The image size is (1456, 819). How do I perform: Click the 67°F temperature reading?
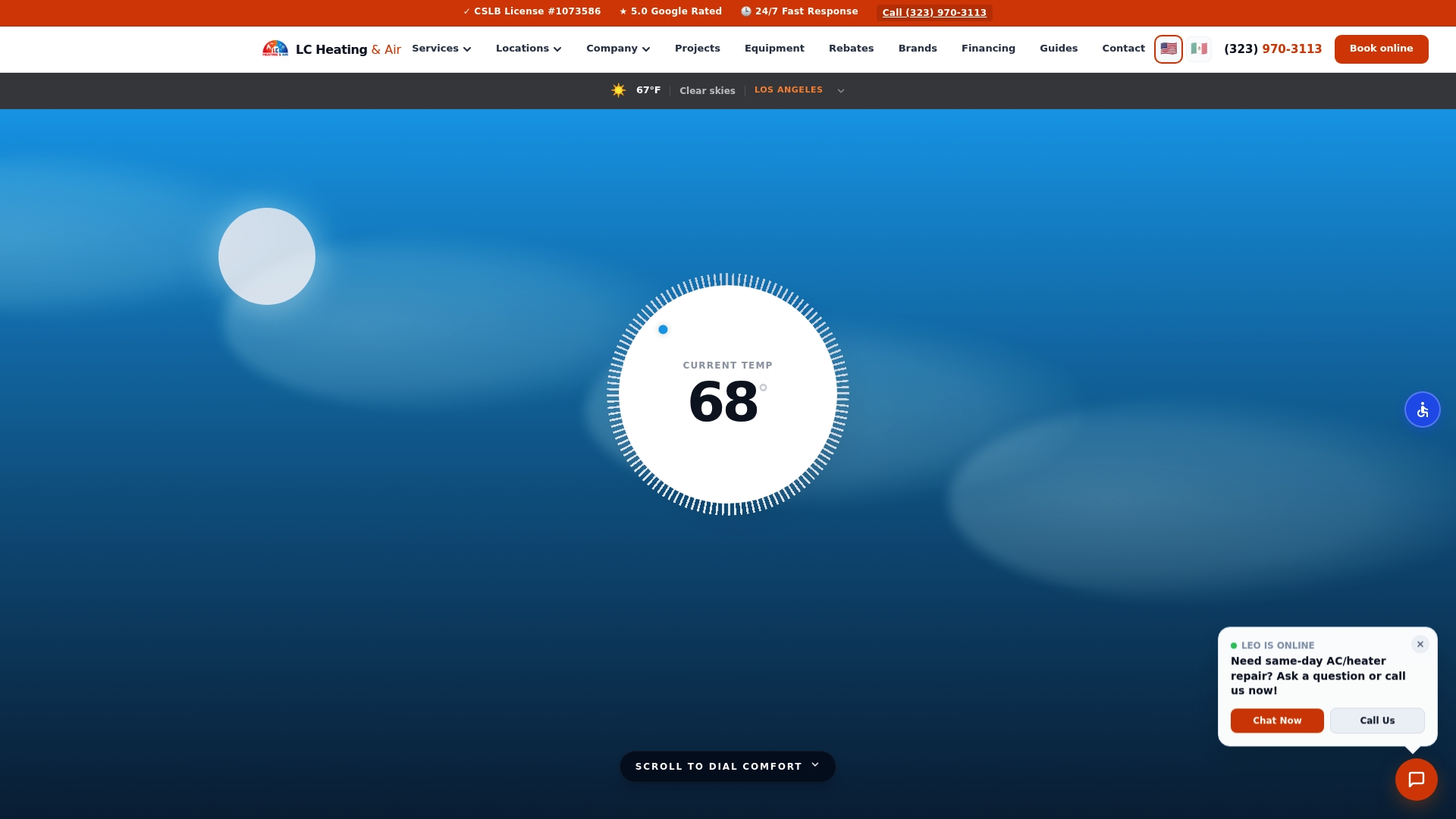click(x=648, y=90)
